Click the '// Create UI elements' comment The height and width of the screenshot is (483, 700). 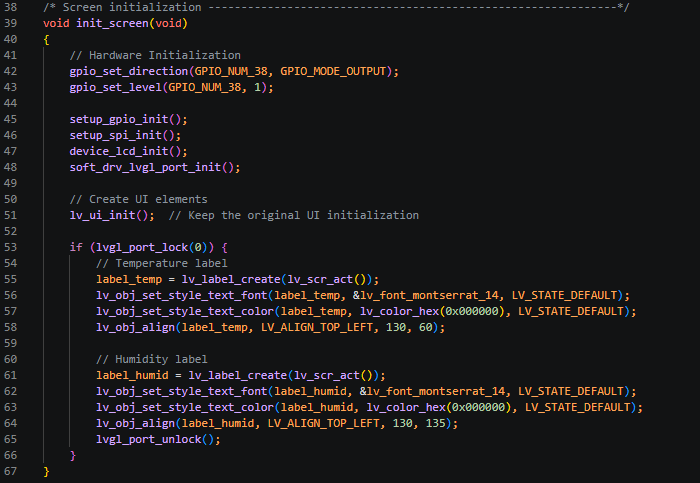(138, 200)
